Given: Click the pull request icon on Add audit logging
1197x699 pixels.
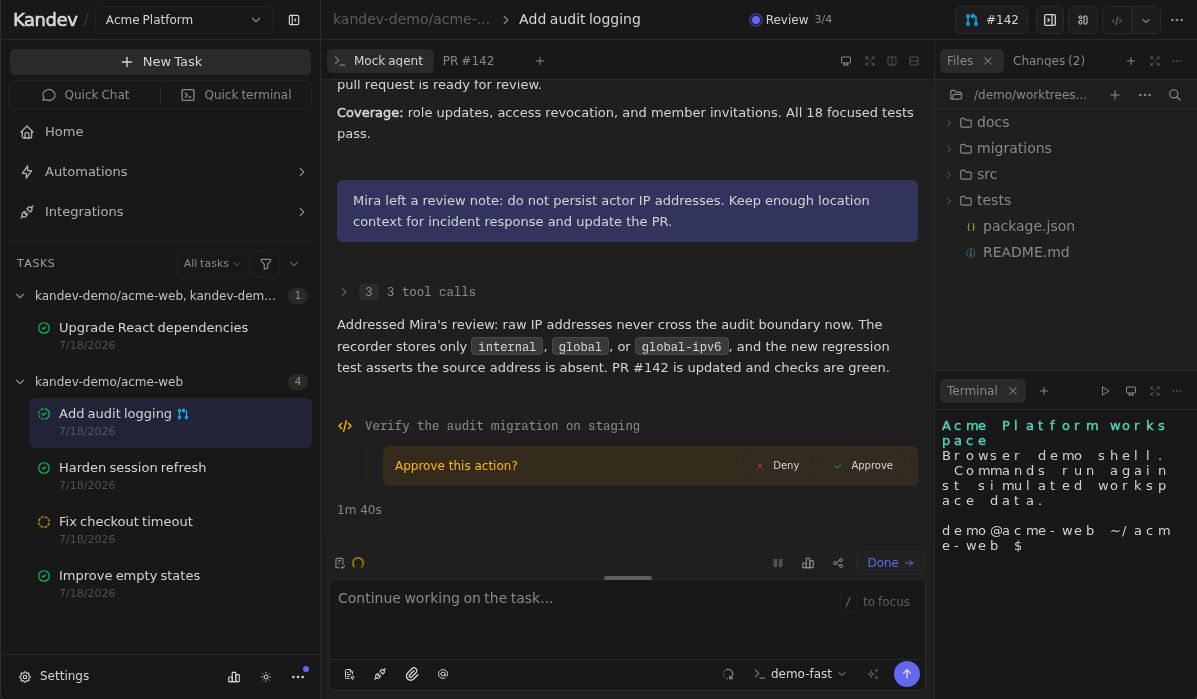Looking at the screenshot, I should [182, 414].
